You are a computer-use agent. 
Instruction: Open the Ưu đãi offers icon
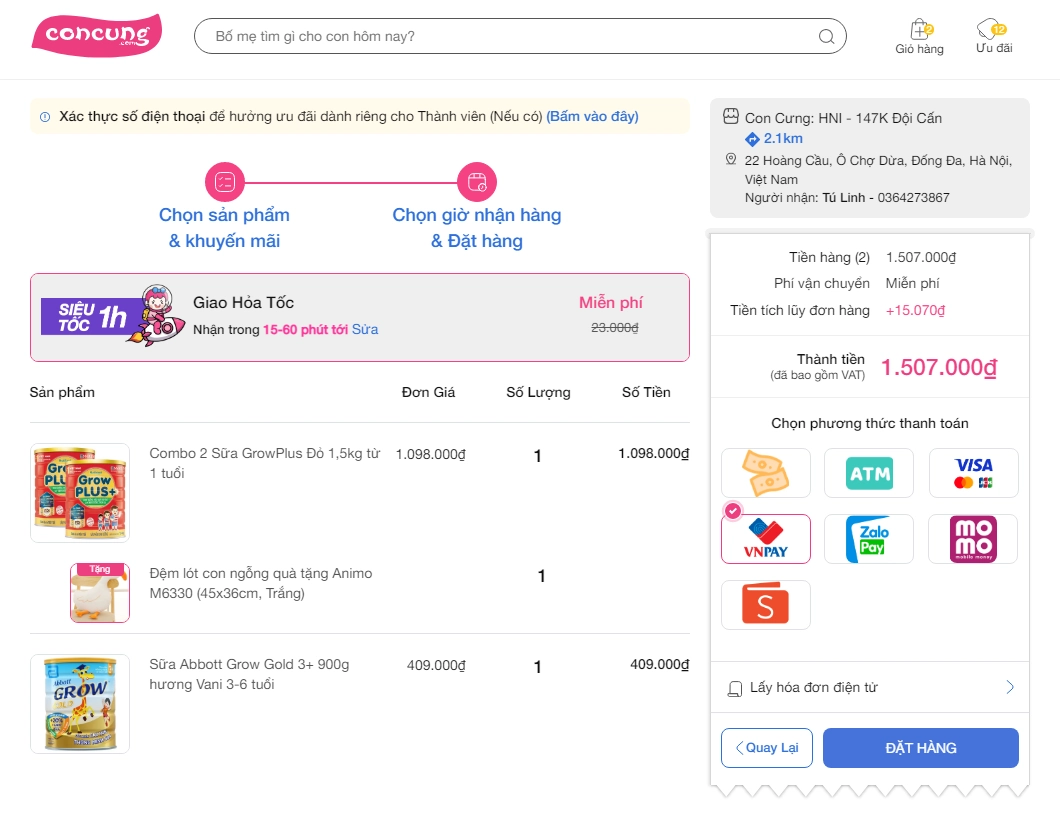(993, 31)
